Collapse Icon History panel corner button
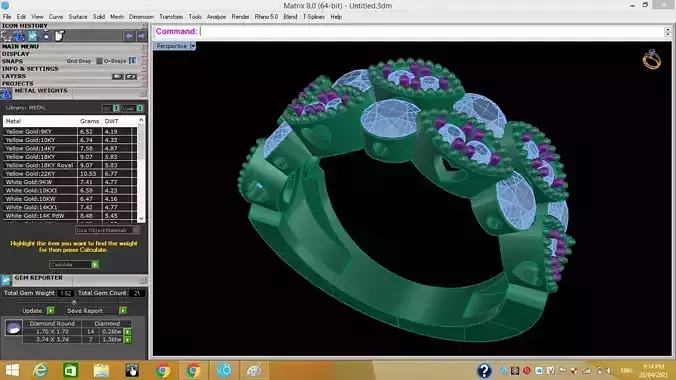The height and width of the screenshot is (380, 676). pos(144,26)
